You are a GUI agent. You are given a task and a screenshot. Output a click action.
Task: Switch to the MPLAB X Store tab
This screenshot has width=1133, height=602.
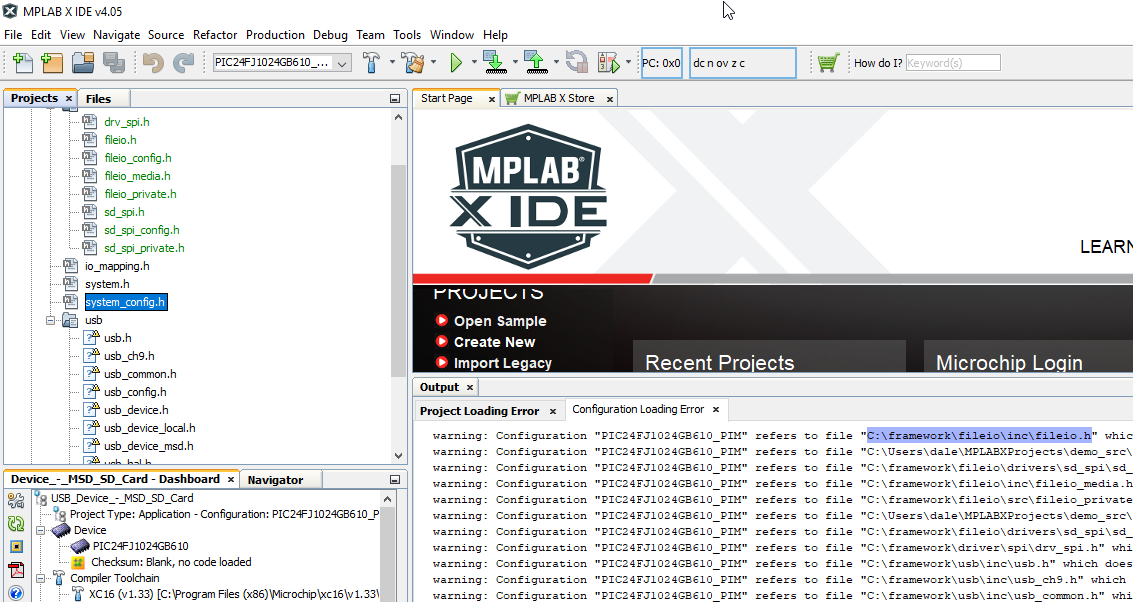point(559,98)
